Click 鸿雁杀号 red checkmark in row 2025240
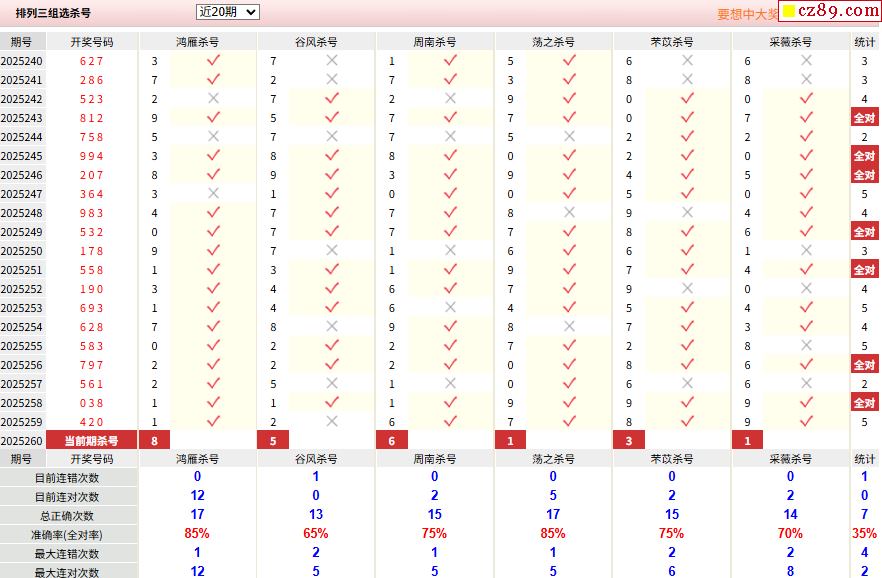Screen dimensions: 882x578 (213, 60)
